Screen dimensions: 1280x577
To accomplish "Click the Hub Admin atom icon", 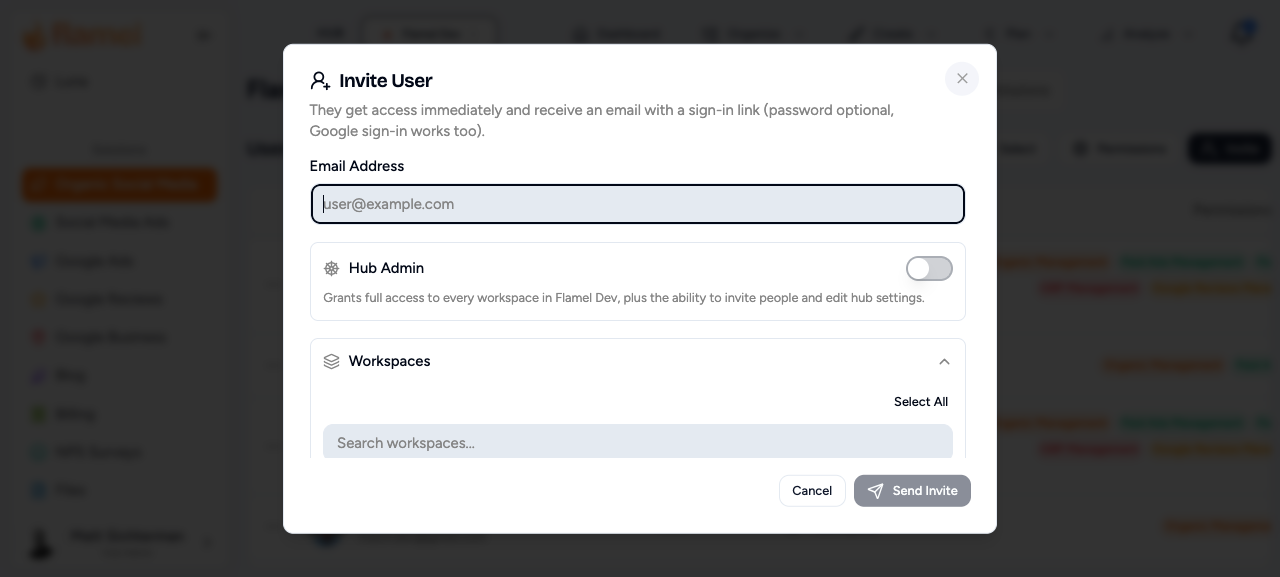I will 332,269.
